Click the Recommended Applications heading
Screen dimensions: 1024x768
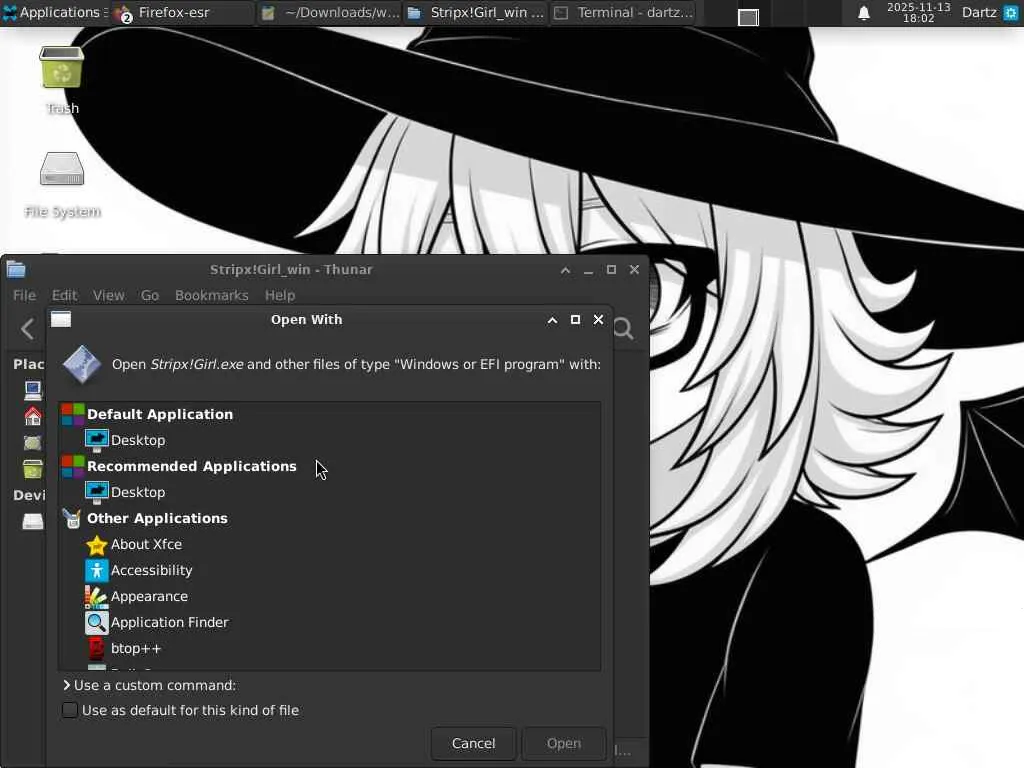click(191, 466)
